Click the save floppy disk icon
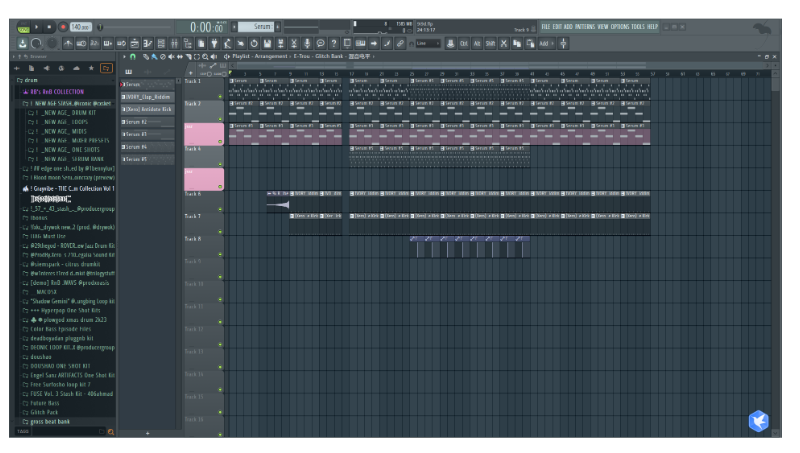Image resolution: width=800 pixels, height=453 pixels. coord(267,44)
